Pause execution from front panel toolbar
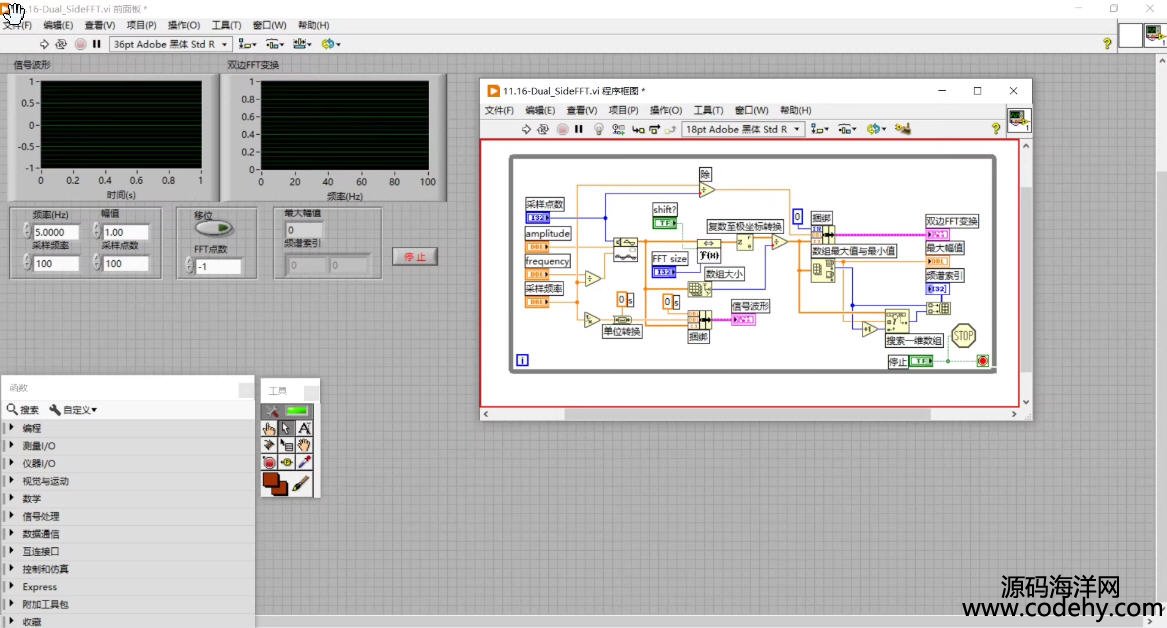This screenshot has width=1167, height=628. coord(97,44)
